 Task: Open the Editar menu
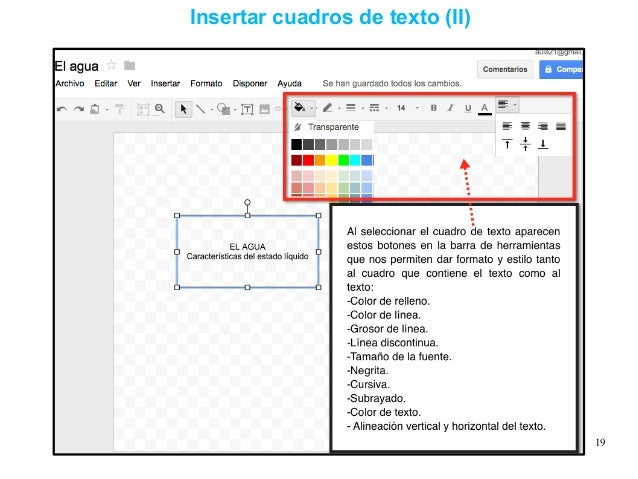click(x=106, y=83)
